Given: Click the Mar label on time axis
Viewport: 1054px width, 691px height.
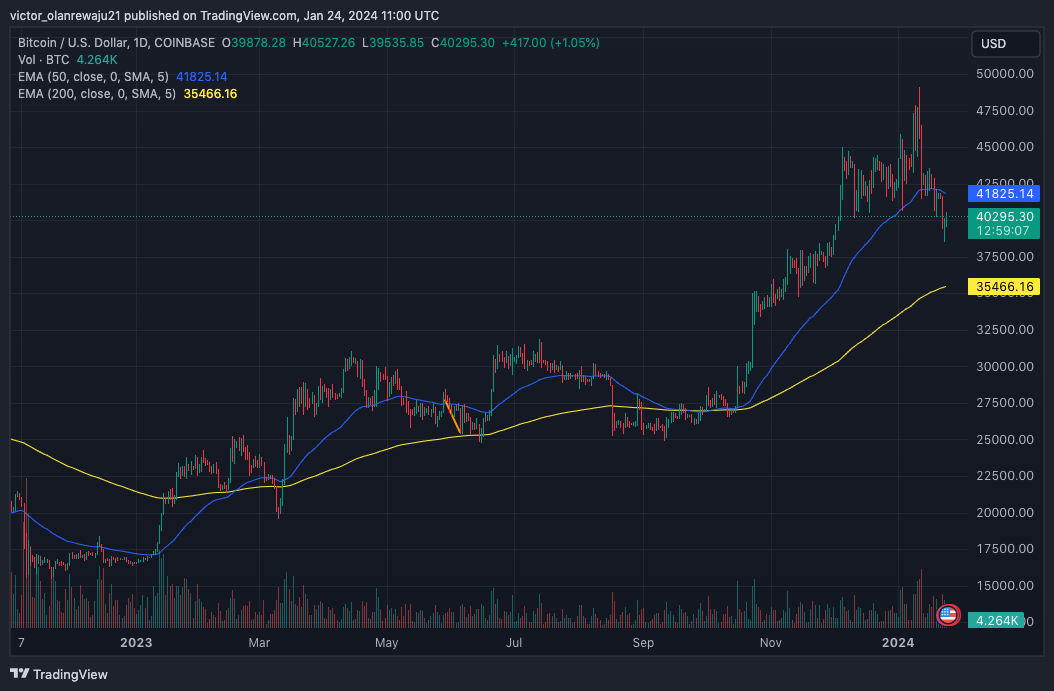Looking at the screenshot, I should [259, 643].
